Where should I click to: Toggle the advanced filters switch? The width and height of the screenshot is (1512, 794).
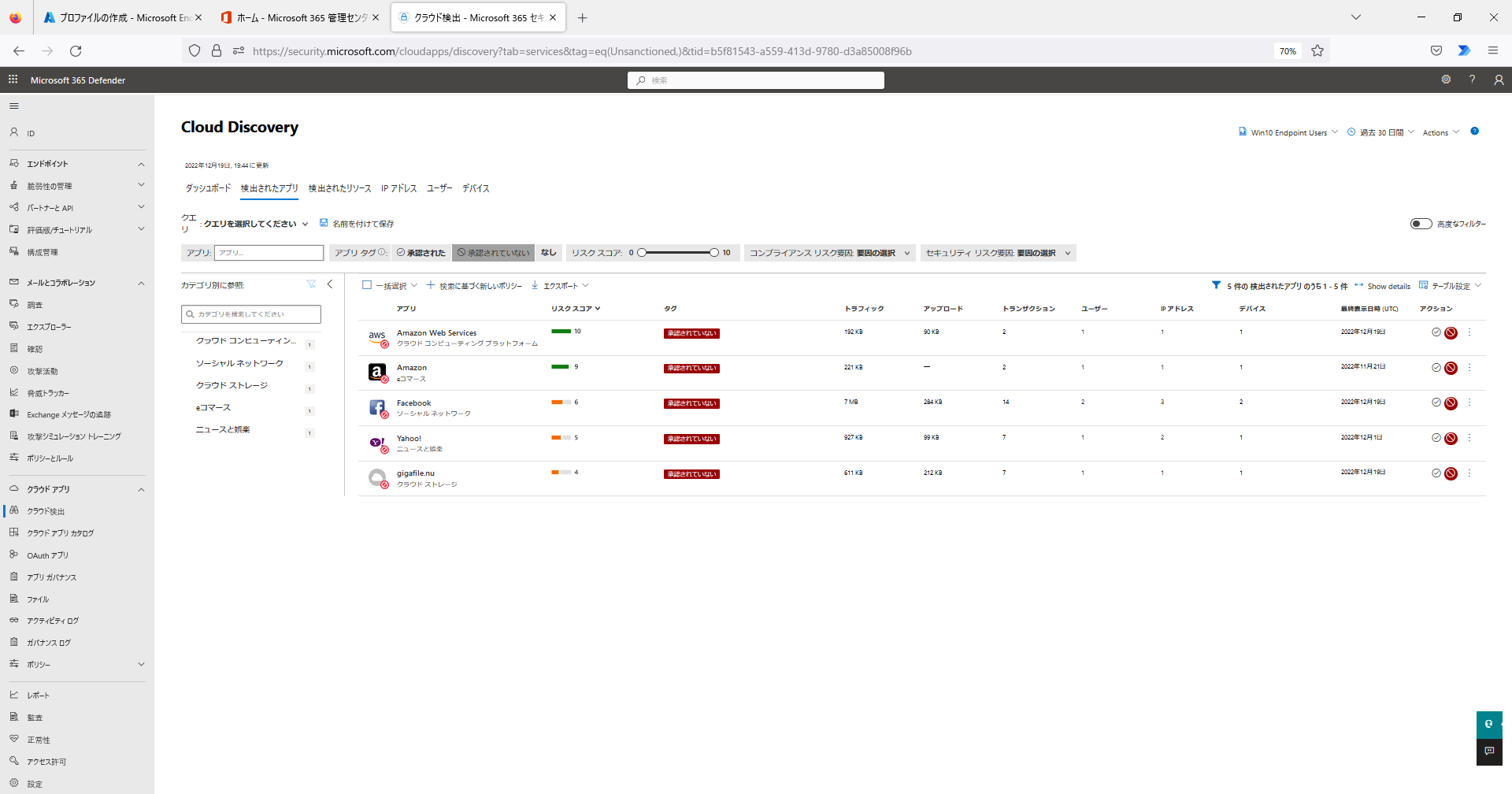click(1421, 224)
